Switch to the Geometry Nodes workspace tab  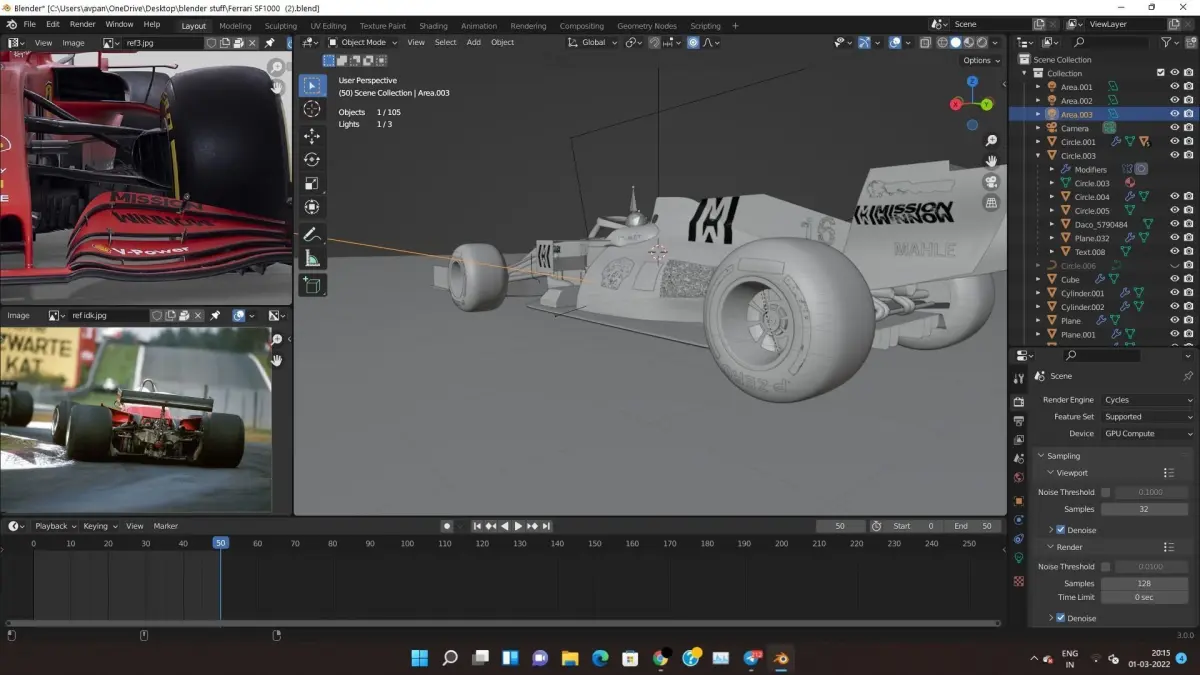coord(646,26)
